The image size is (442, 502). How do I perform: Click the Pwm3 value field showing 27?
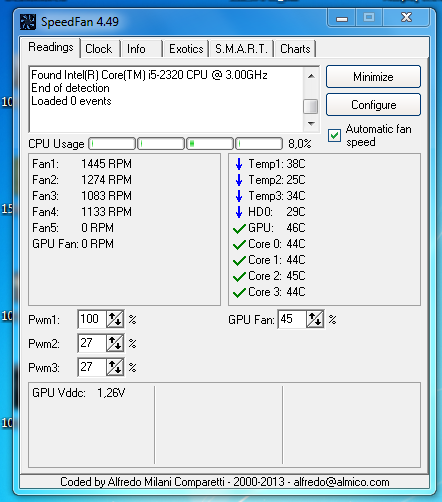click(x=92, y=367)
